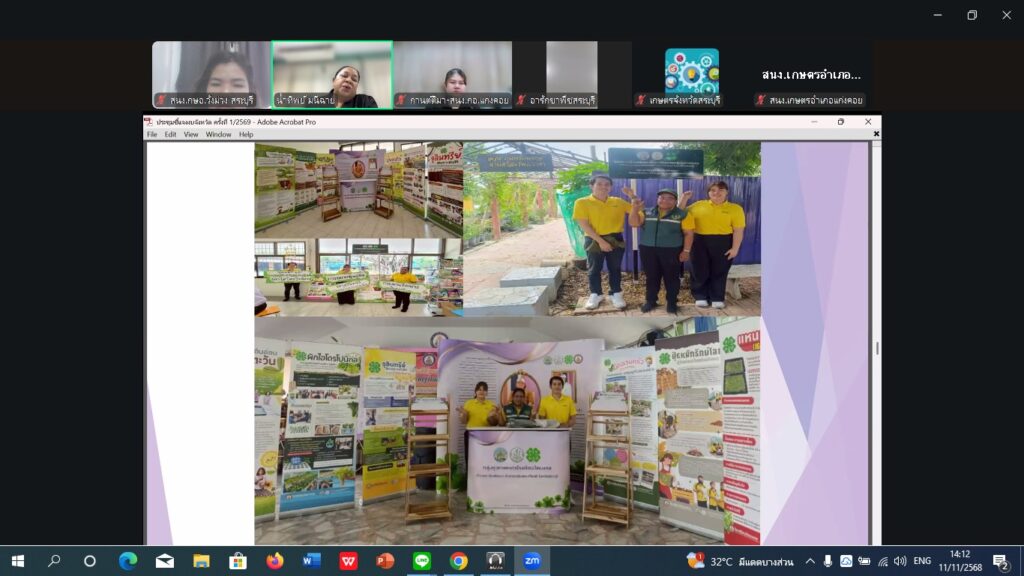Open the Microsoft Store taskbar icon
This screenshot has width=1024, height=576.
click(238, 561)
